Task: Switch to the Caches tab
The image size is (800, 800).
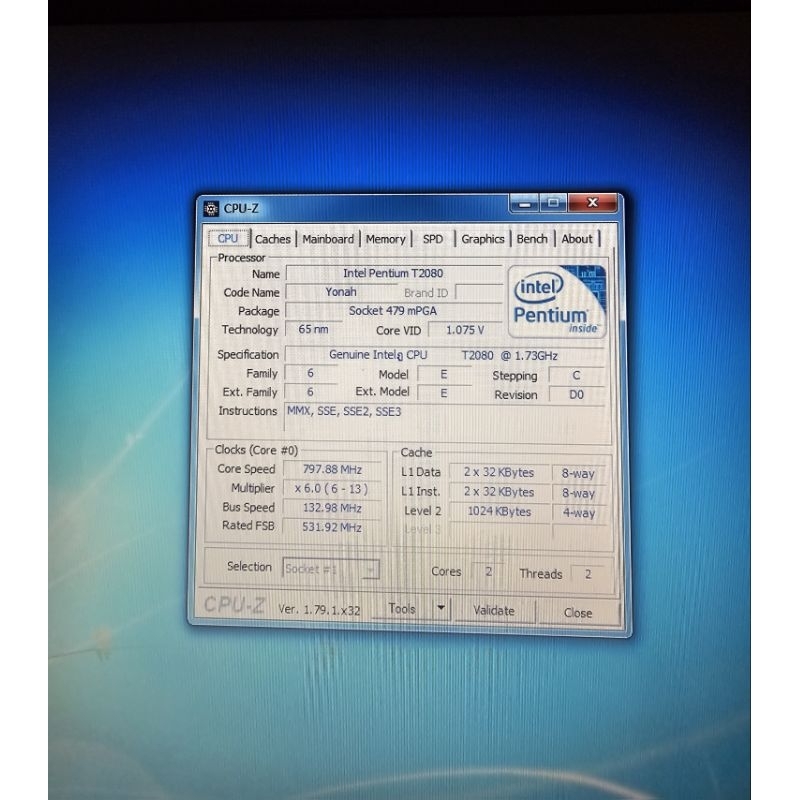Action: coord(272,239)
